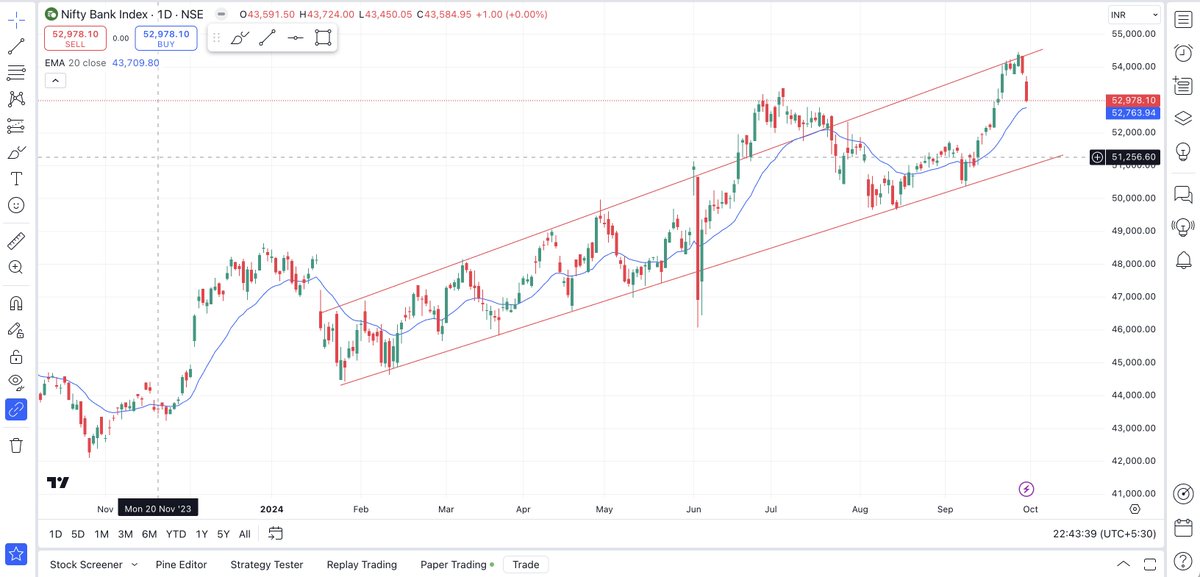Open the go to date calendar

pyautogui.click(x=276, y=534)
